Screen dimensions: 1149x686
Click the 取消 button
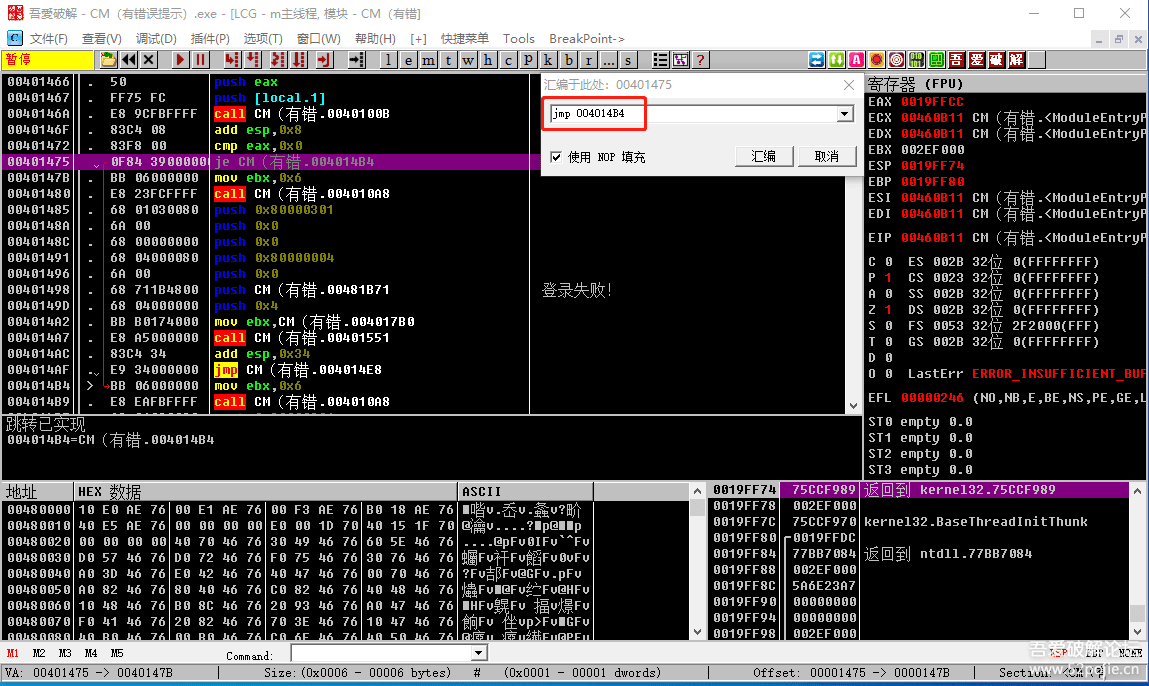click(826, 156)
